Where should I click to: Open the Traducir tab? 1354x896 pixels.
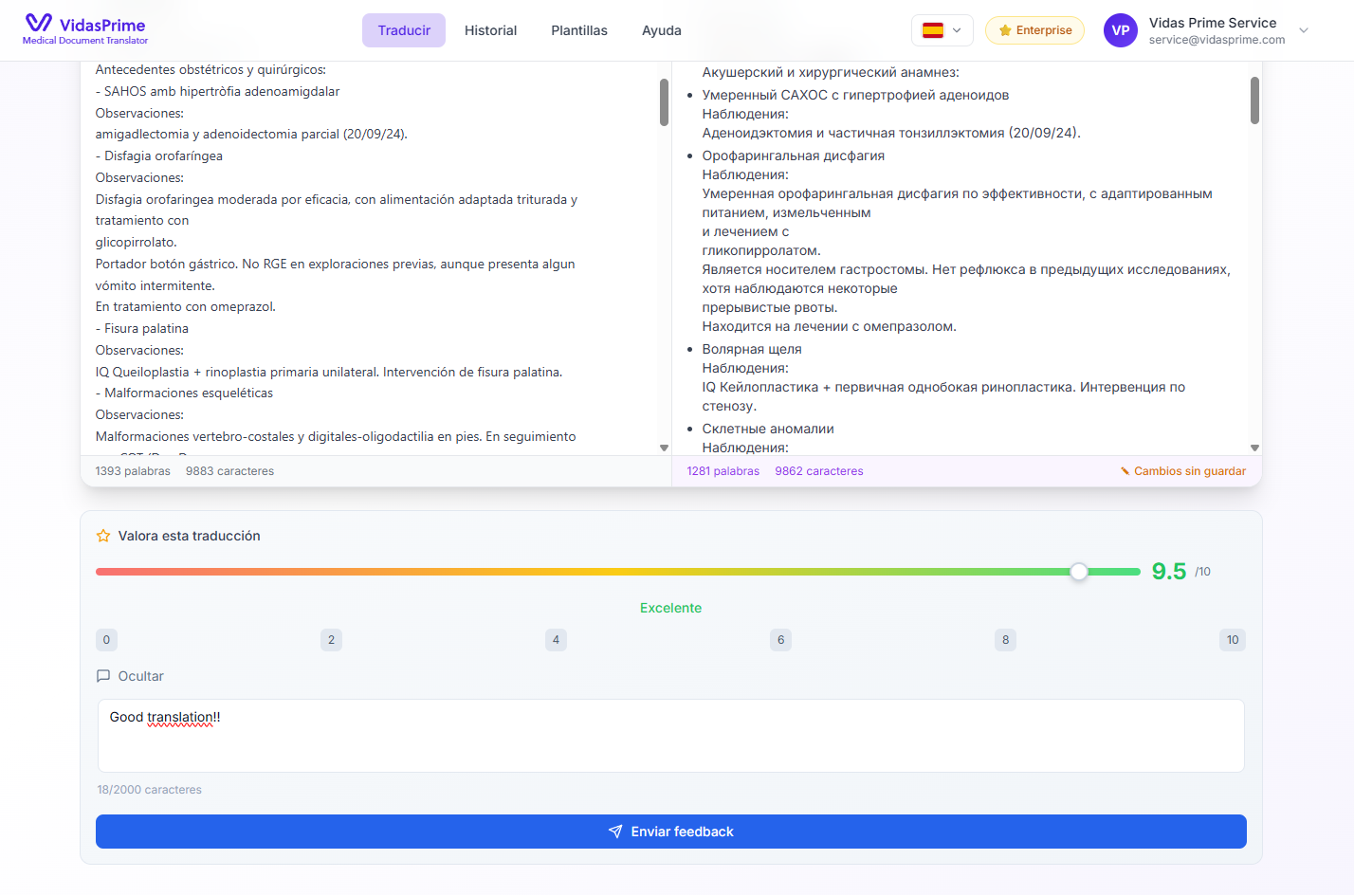(x=404, y=30)
